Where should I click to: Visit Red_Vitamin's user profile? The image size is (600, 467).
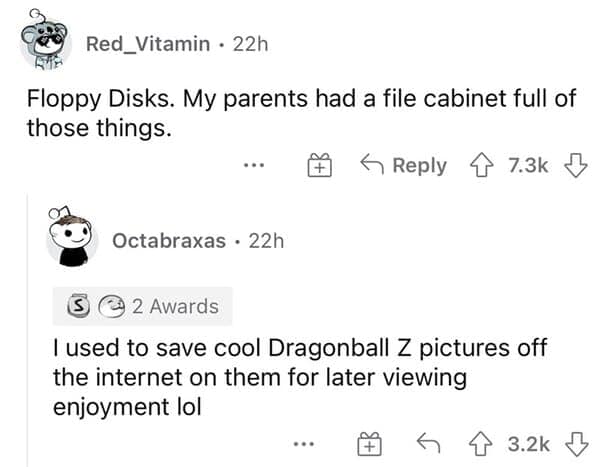pos(147,43)
